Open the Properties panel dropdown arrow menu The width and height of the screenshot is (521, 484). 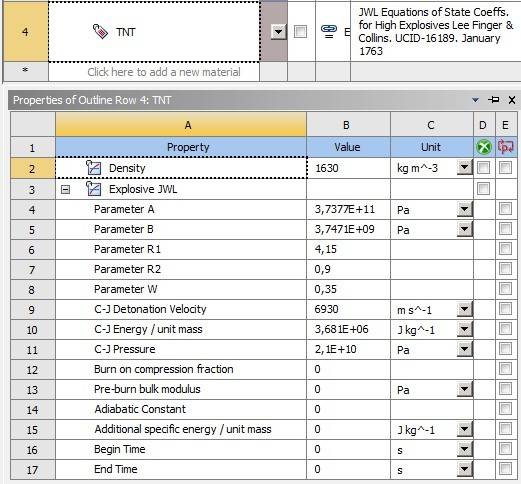pos(475,100)
